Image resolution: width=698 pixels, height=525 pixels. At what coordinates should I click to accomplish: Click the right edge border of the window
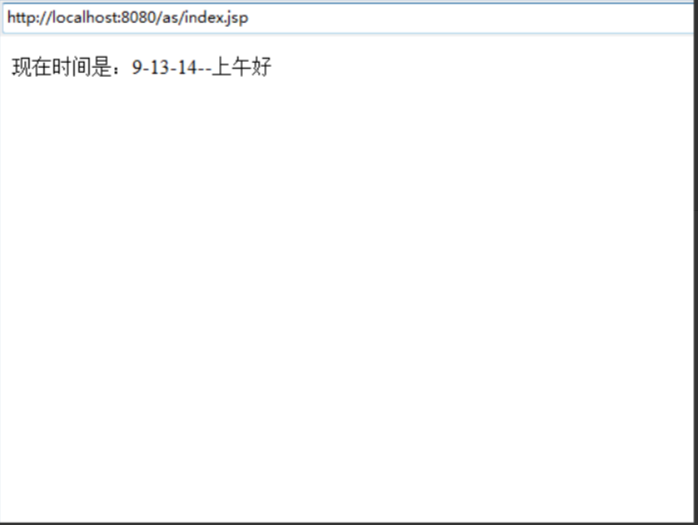tap(695, 276)
